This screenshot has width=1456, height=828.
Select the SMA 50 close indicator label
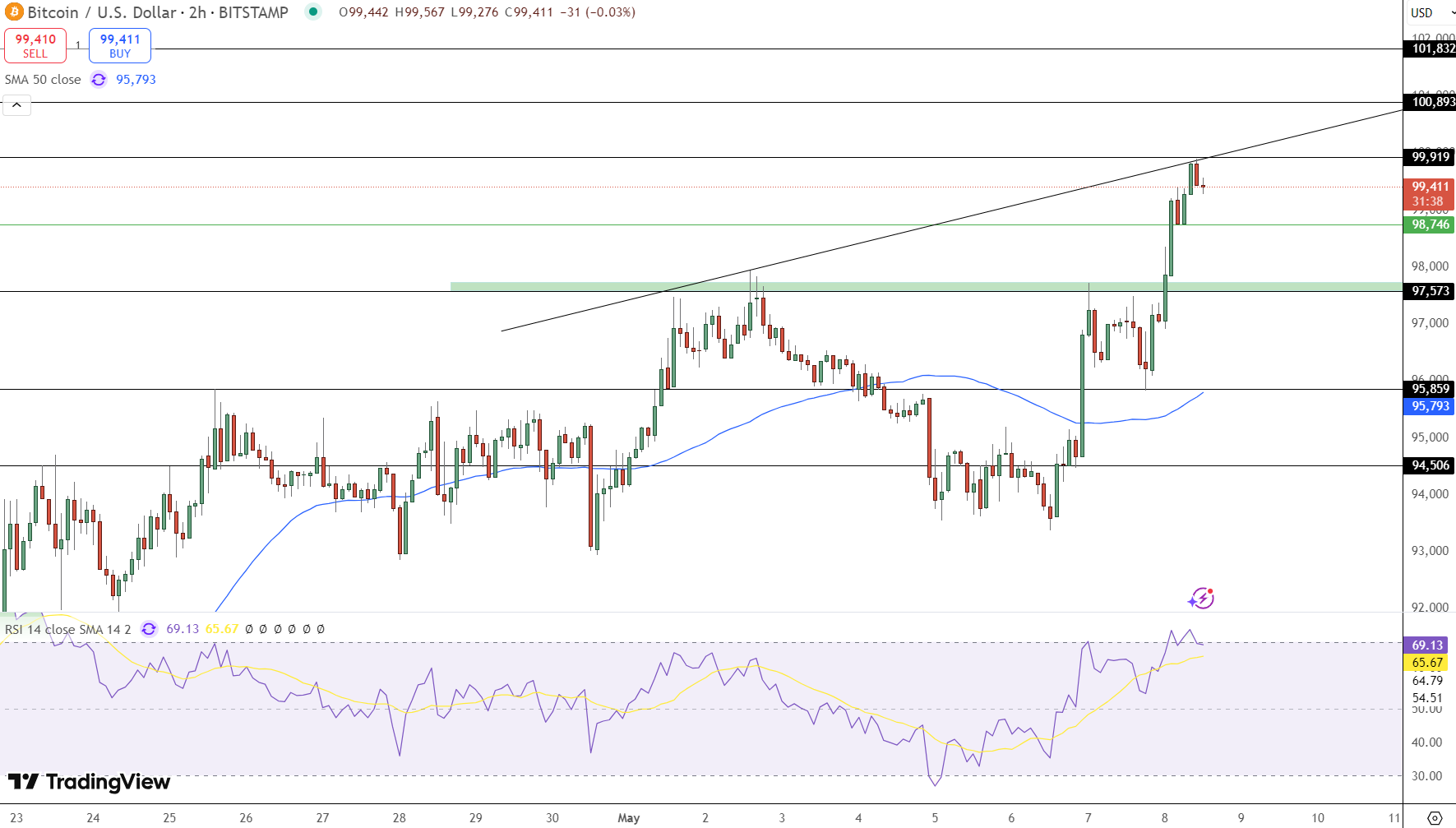[x=43, y=80]
